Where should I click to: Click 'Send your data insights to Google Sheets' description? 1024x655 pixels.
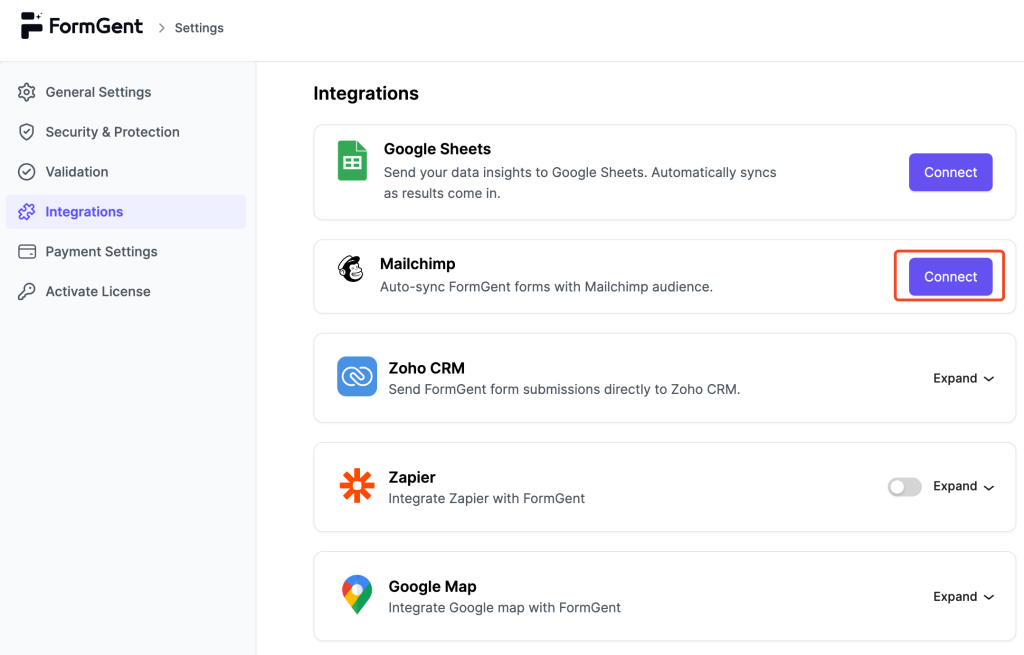580,183
